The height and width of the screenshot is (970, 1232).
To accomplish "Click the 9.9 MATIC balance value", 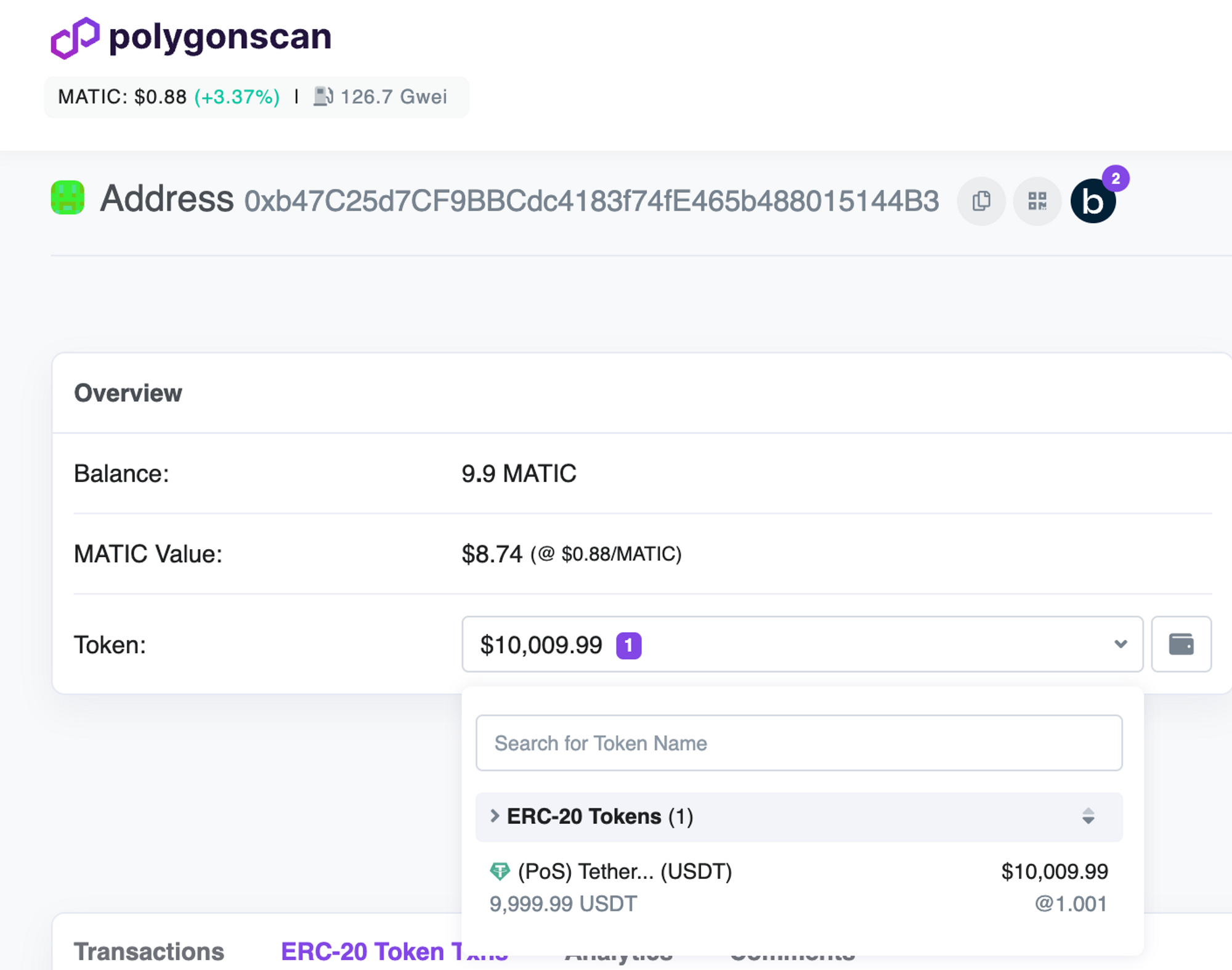I will coord(519,473).
